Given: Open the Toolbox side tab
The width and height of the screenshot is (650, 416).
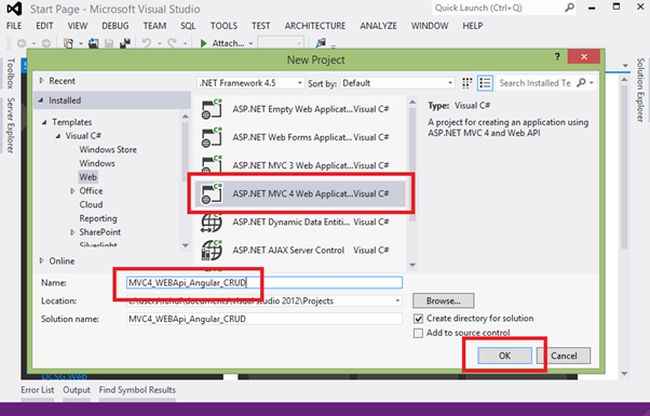Looking at the screenshot, I should 11,73.
